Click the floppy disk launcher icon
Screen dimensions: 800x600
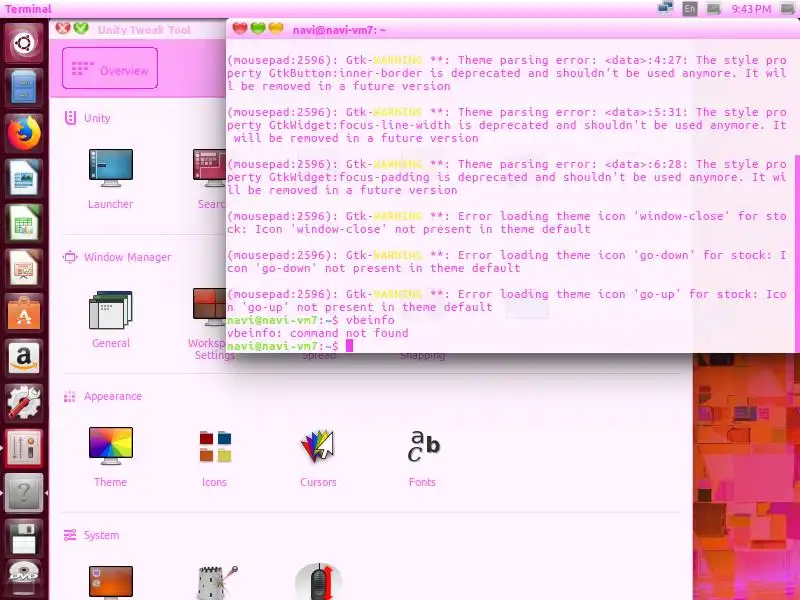(24, 537)
